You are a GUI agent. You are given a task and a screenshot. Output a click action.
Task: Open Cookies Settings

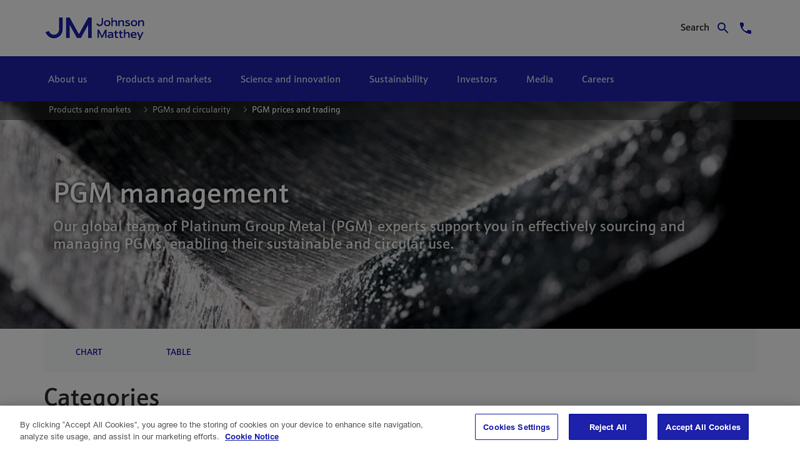coord(516,427)
